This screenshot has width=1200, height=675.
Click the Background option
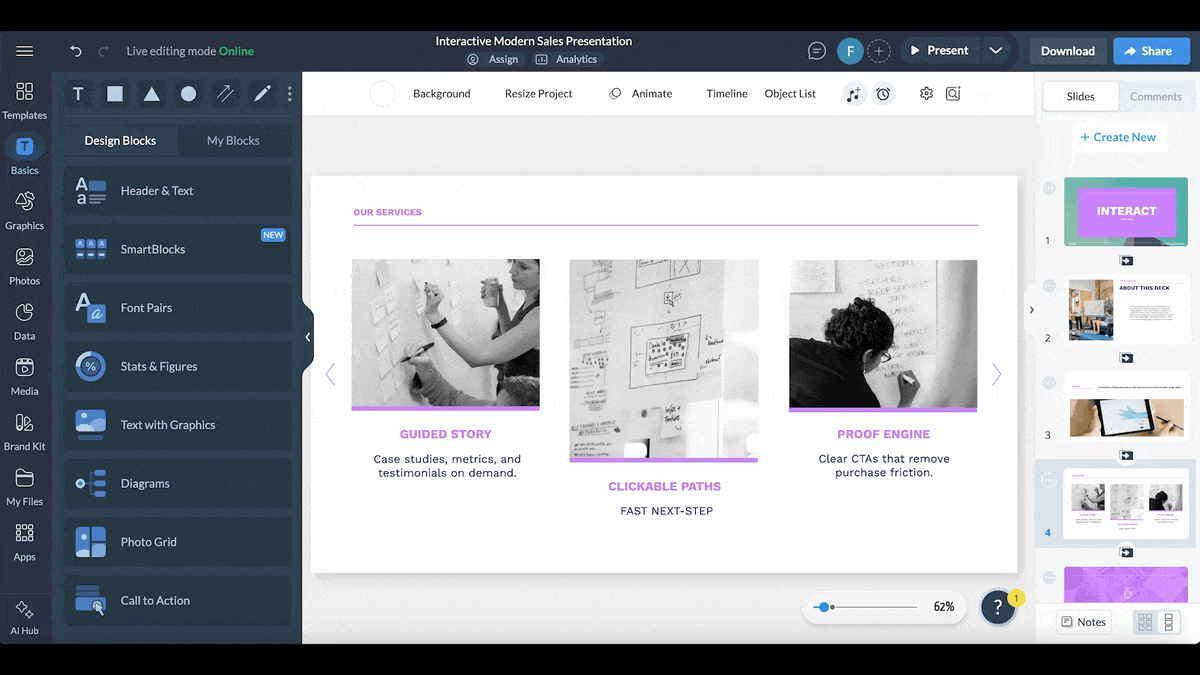(442, 94)
